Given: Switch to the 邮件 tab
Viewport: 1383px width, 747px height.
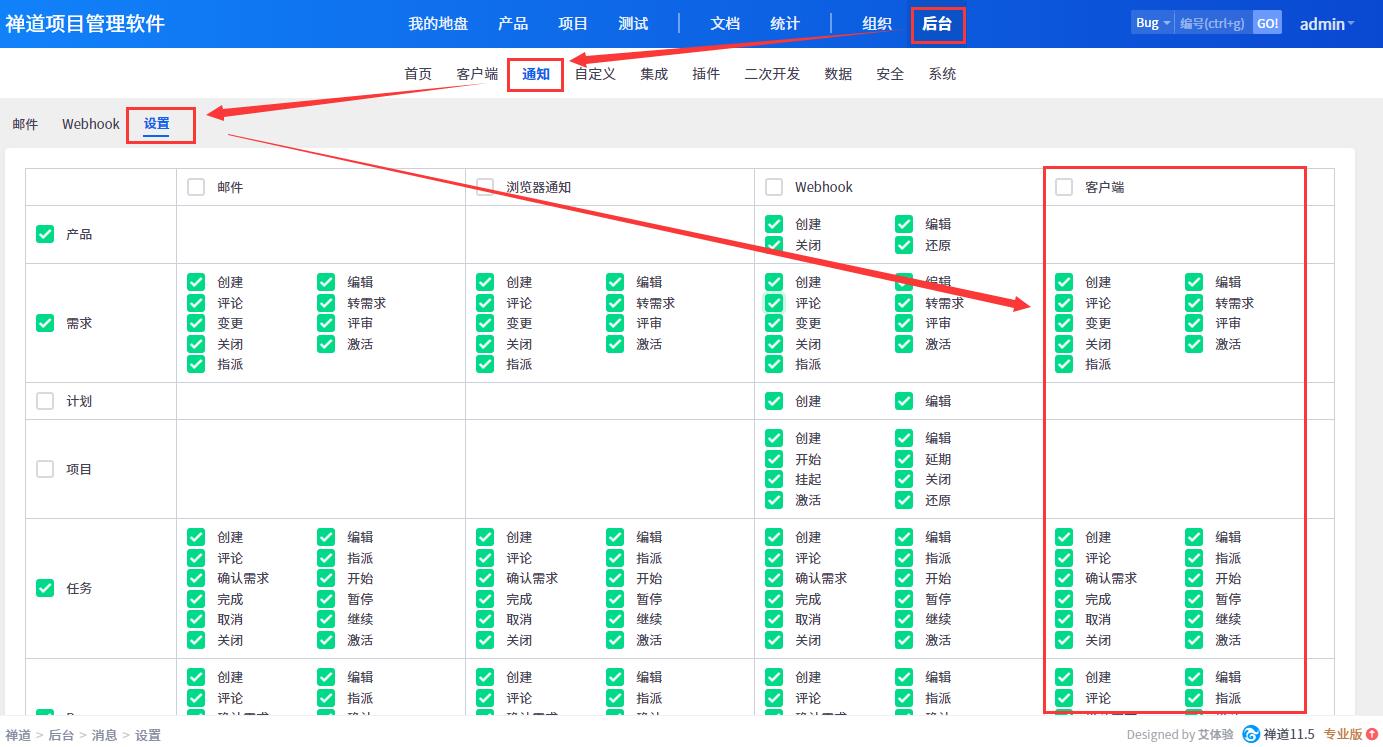Looking at the screenshot, I should click(x=25, y=124).
